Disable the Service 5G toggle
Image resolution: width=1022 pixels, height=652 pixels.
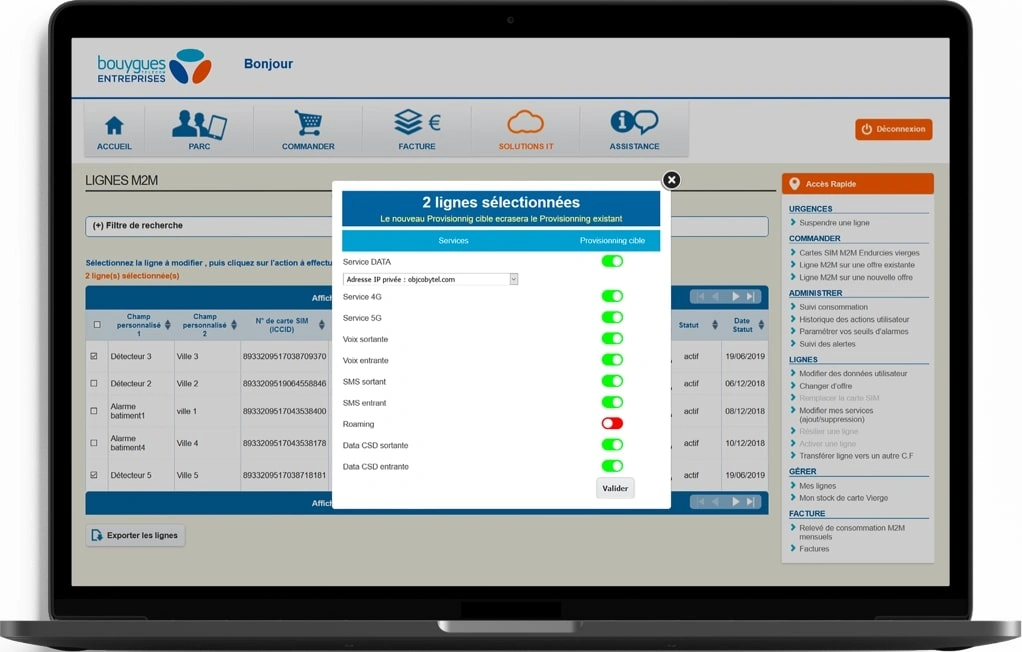click(611, 318)
